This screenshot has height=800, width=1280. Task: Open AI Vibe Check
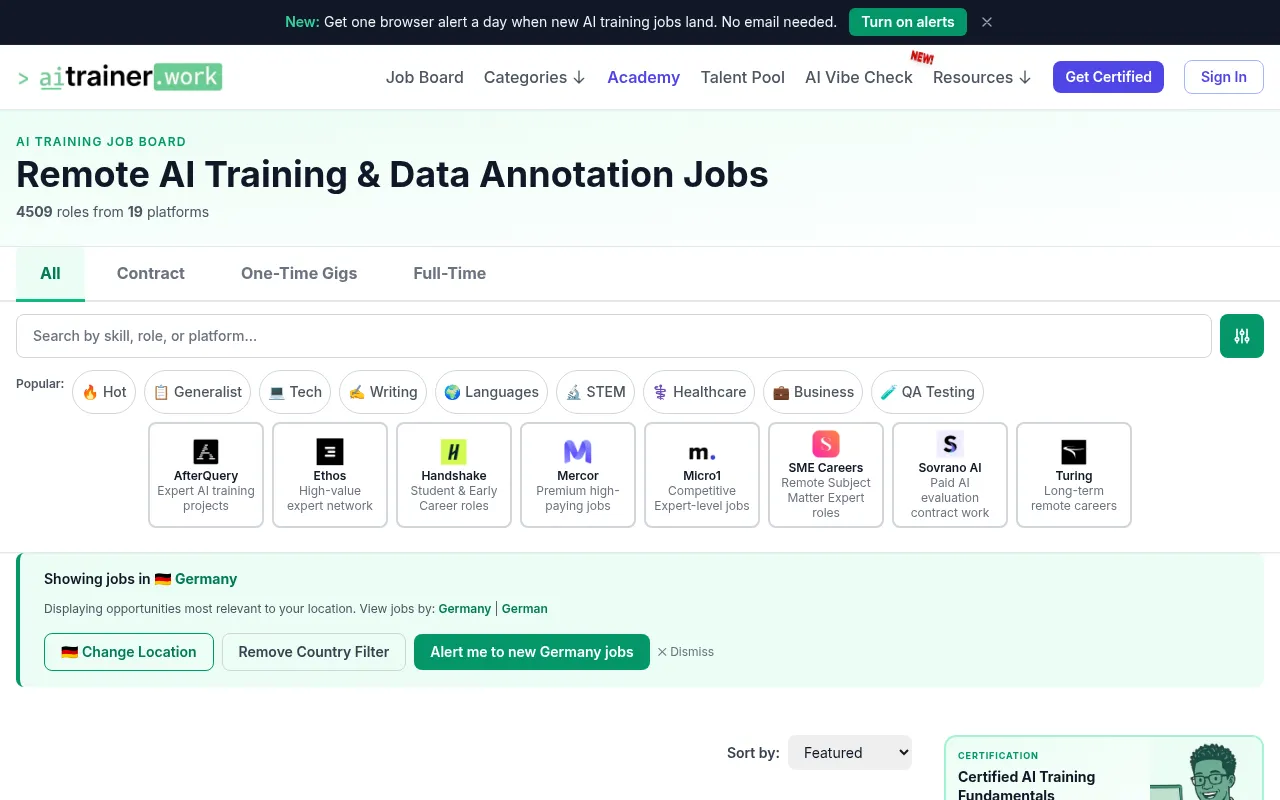point(859,77)
